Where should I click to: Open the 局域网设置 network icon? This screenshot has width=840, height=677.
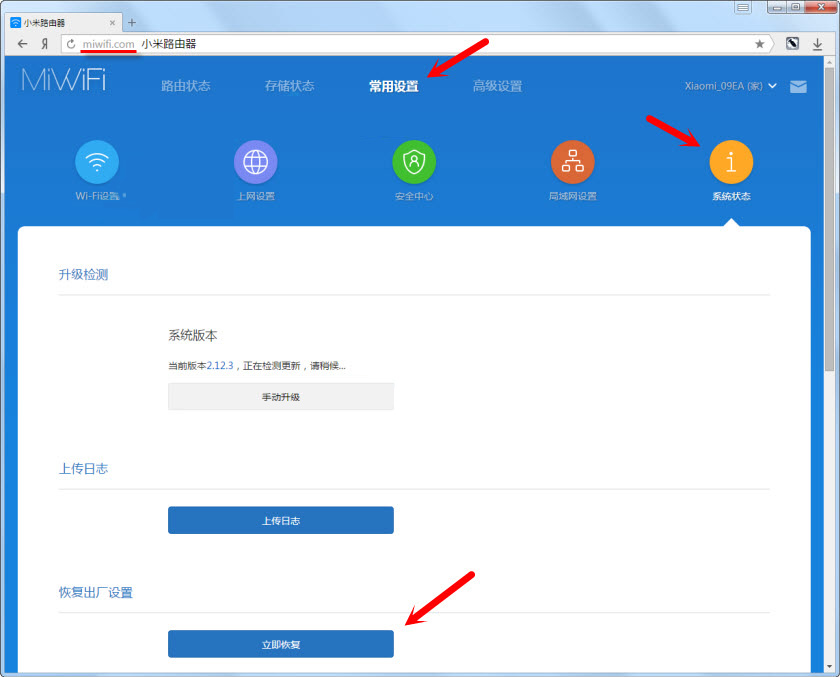point(572,162)
